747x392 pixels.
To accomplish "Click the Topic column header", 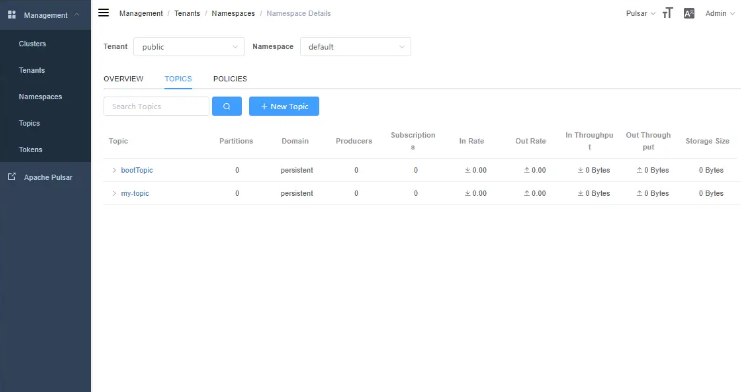I will (x=118, y=141).
